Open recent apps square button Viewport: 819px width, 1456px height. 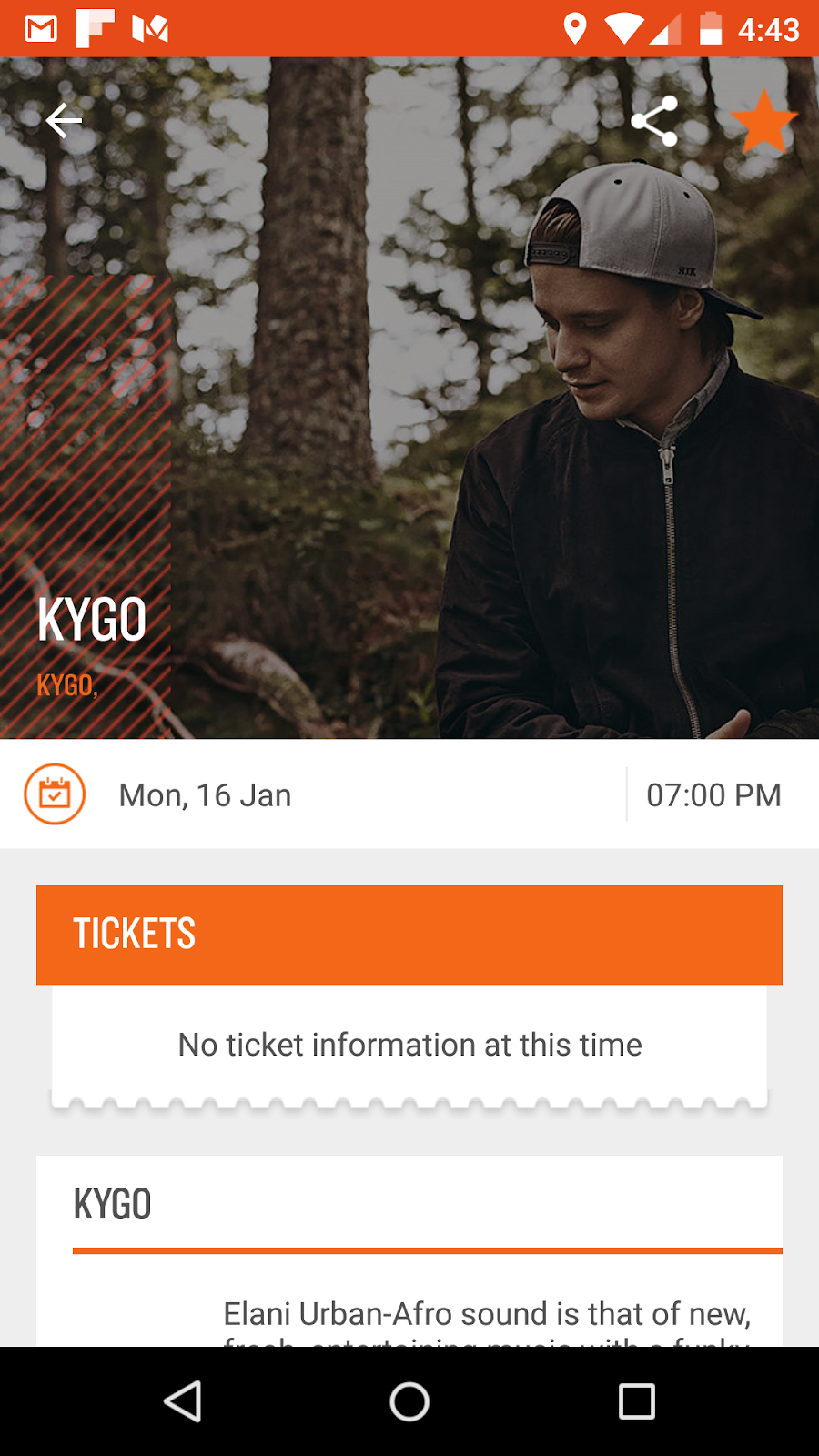click(x=637, y=1401)
